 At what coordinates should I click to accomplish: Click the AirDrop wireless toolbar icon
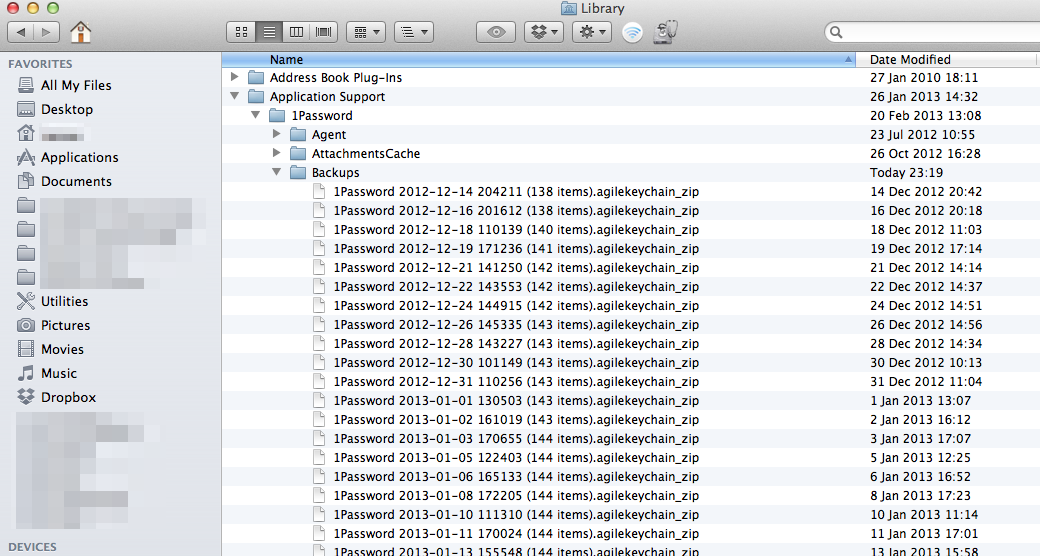632,32
